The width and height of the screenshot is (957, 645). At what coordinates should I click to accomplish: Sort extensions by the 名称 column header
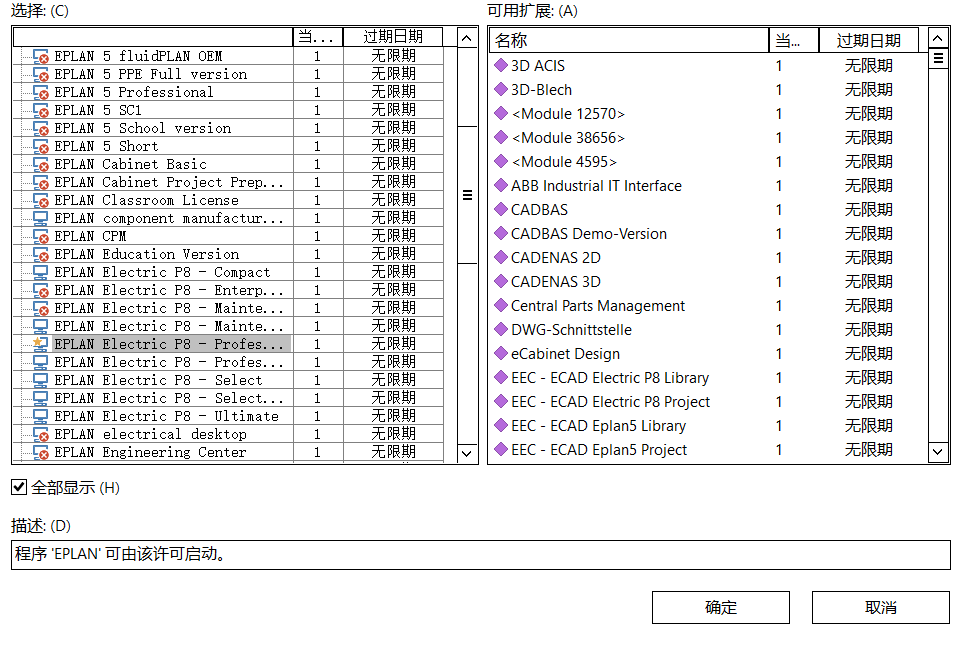click(628, 40)
